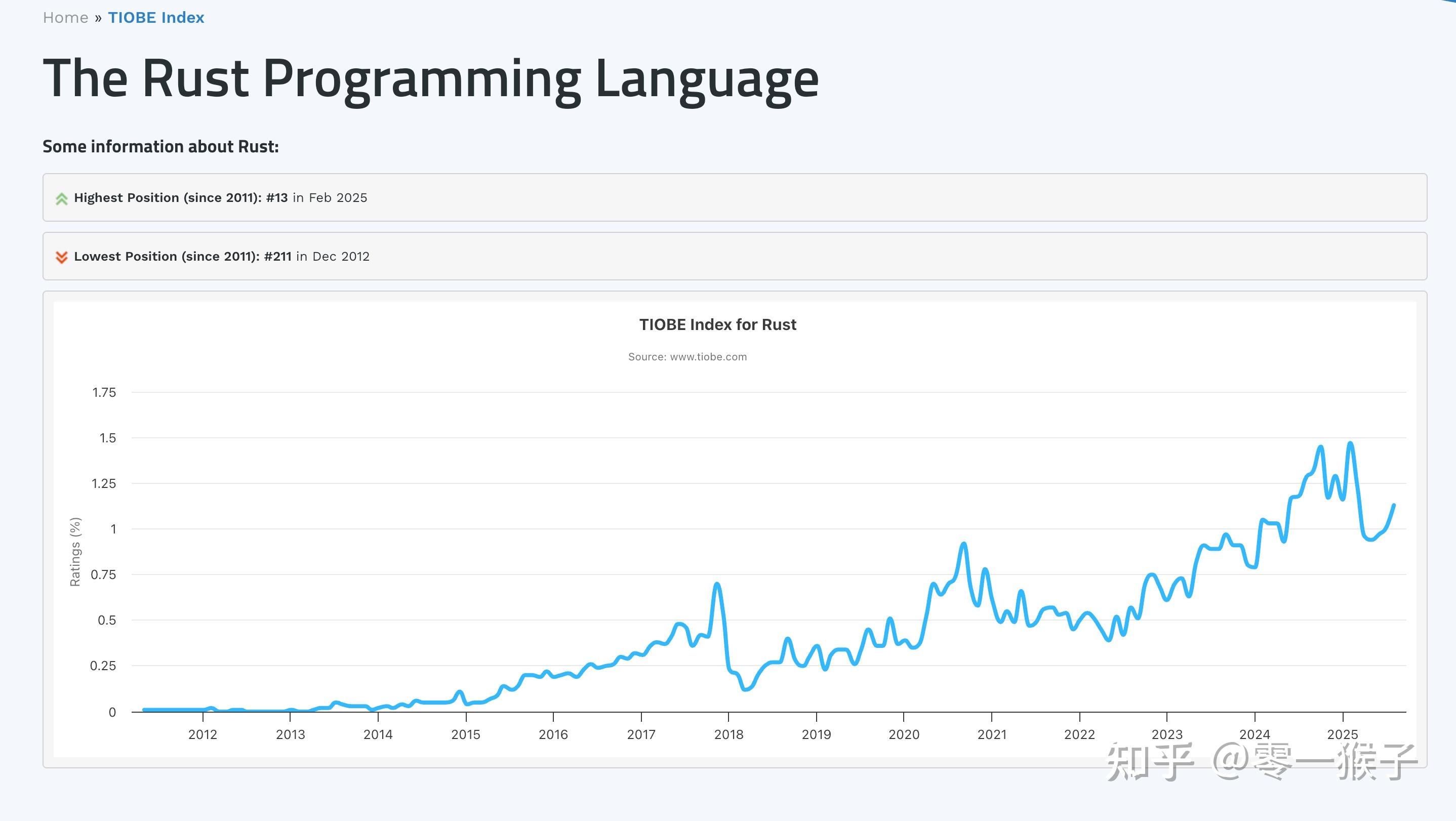Click the 2018 x-axis label
This screenshot has height=821, width=1456.
(x=729, y=734)
